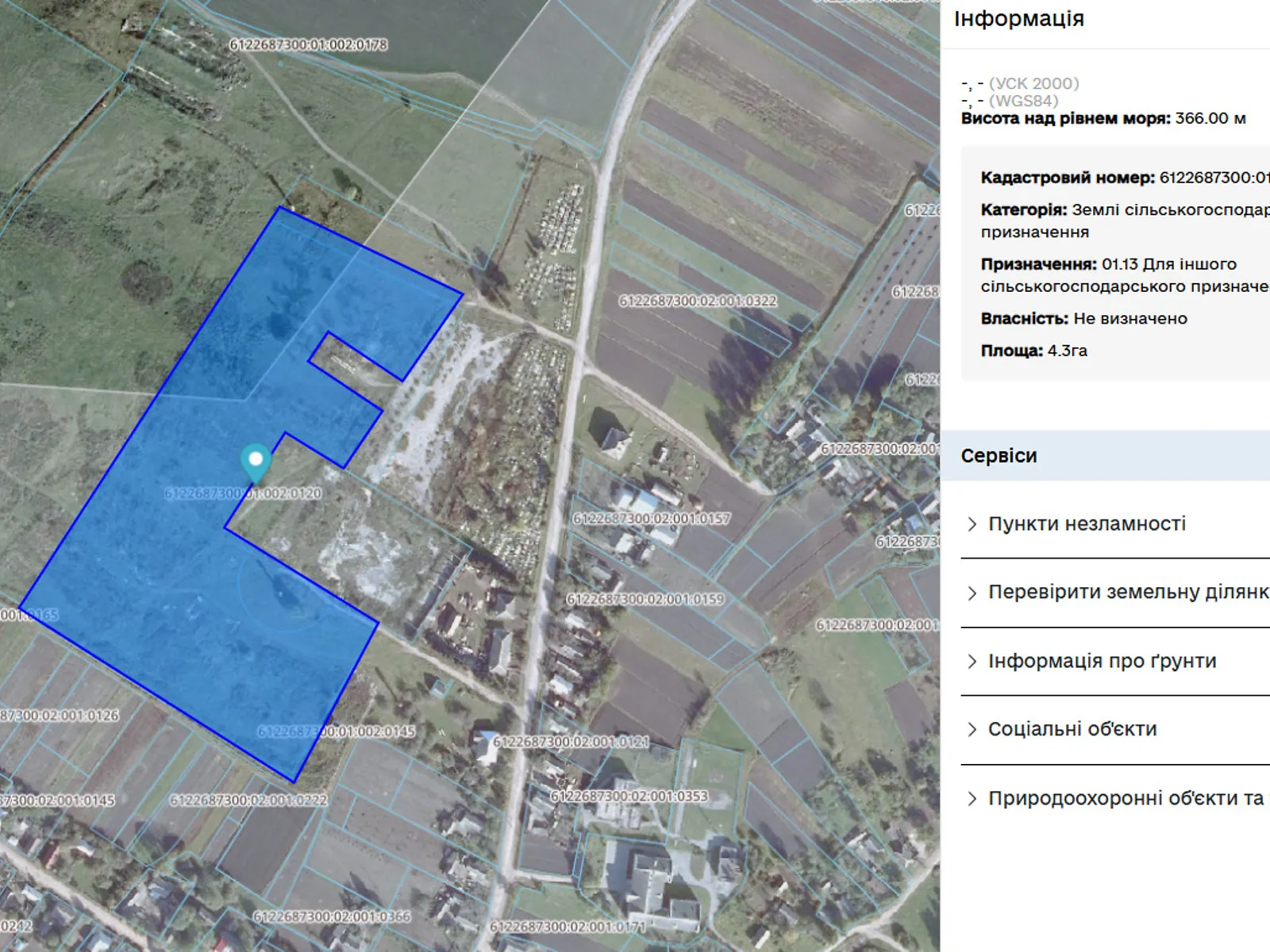Click the chevron icon next to Інформація про ґрунти

coord(972,662)
